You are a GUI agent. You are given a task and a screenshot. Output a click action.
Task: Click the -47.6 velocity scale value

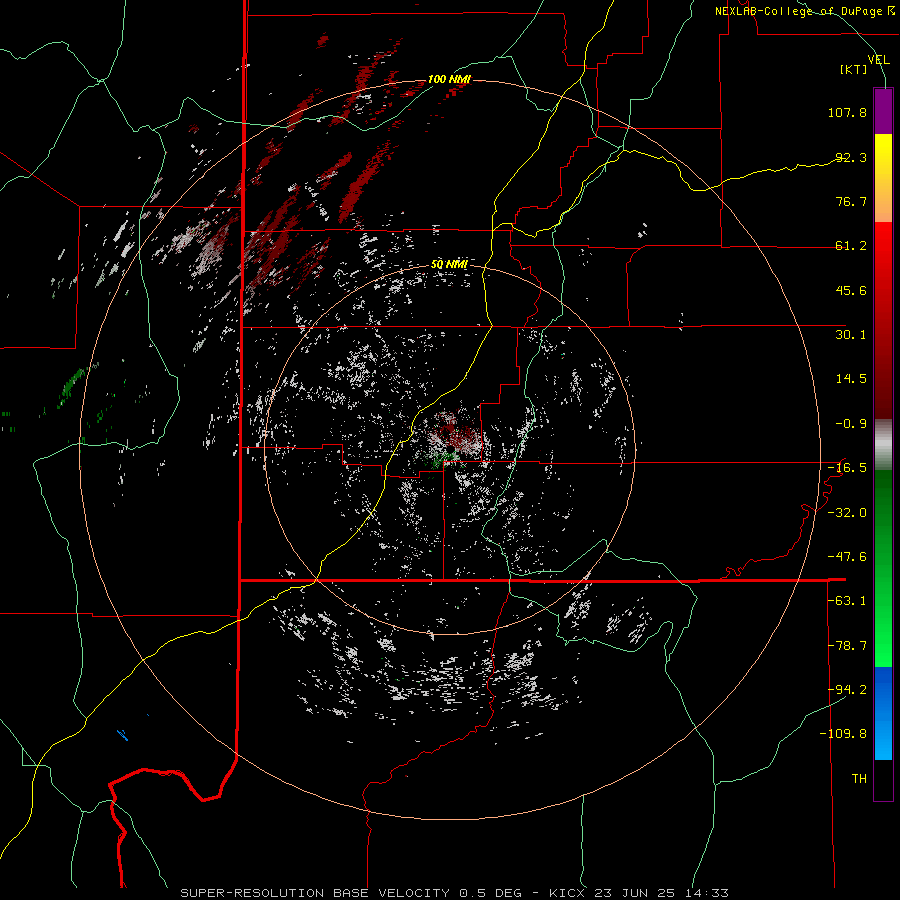point(847,556)
